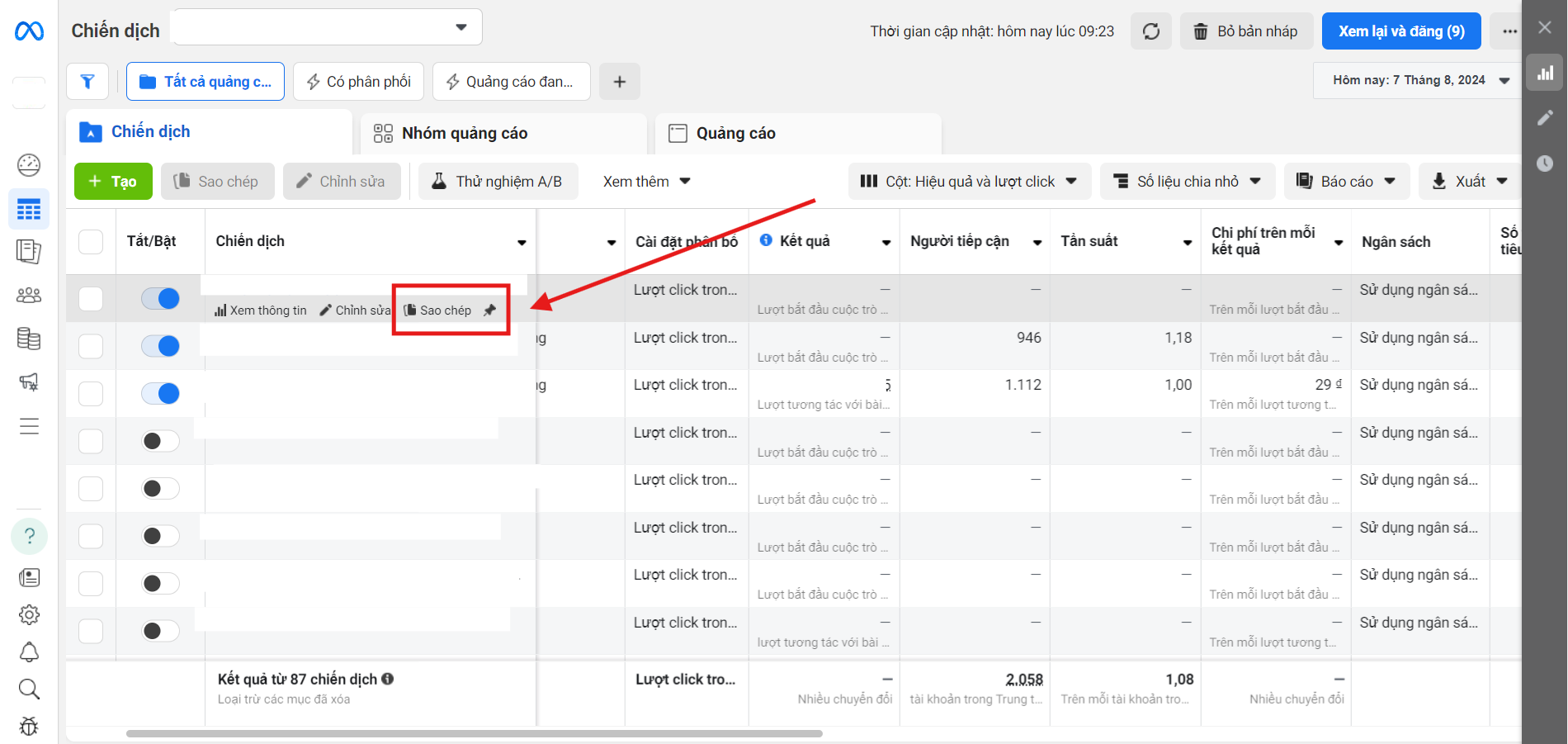This screenshot has width=1568, height=744.
Task: Select the Có phân phối filter tab
Action: point(358,82)
